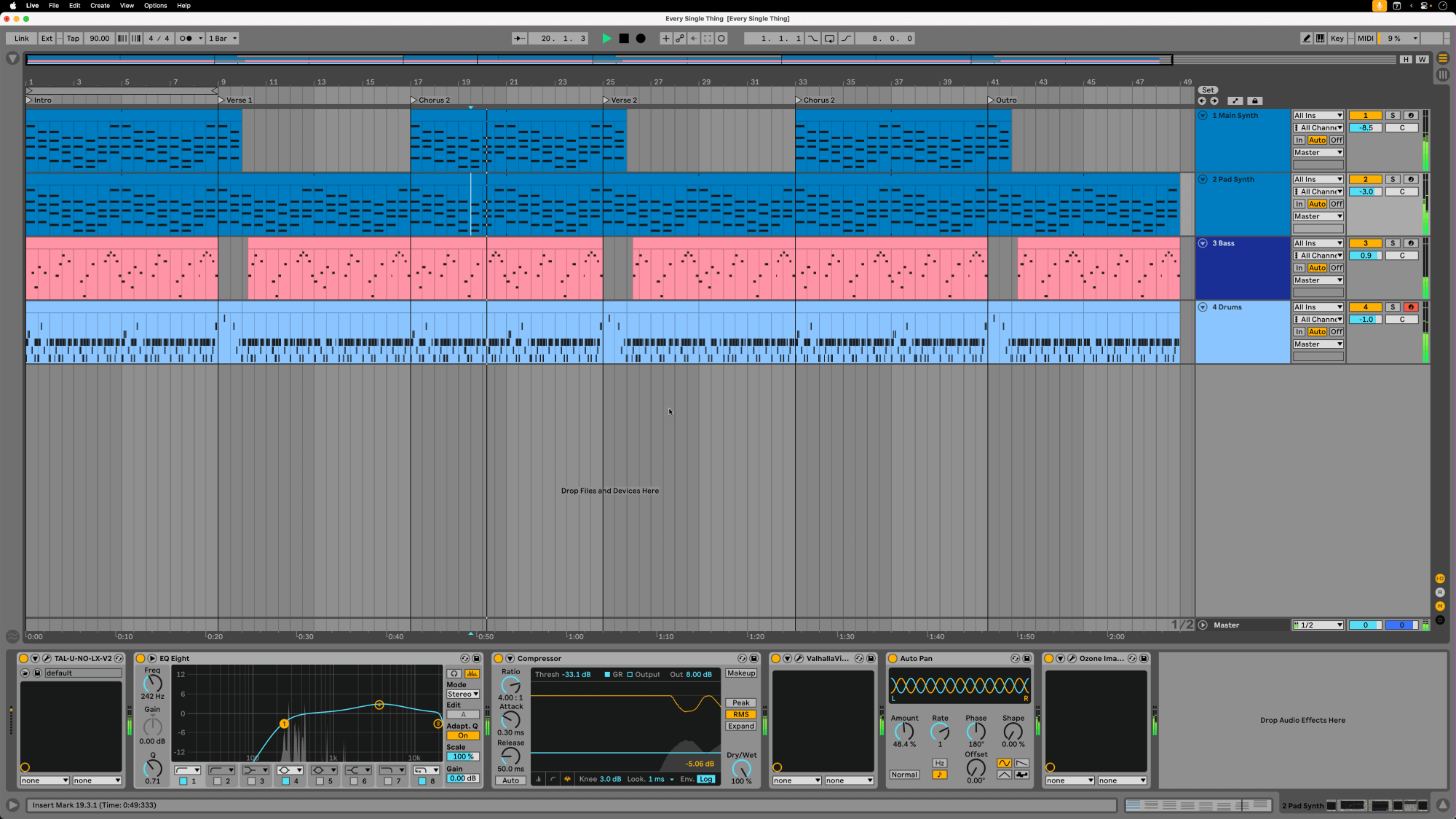Click the Stop transport button

pos(624,39)
